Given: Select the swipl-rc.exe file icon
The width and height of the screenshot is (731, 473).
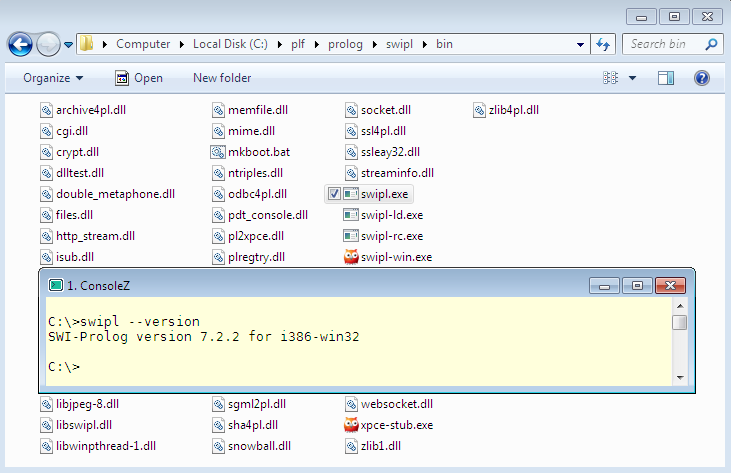Looking at the screenshot, I should click(351, 236).
